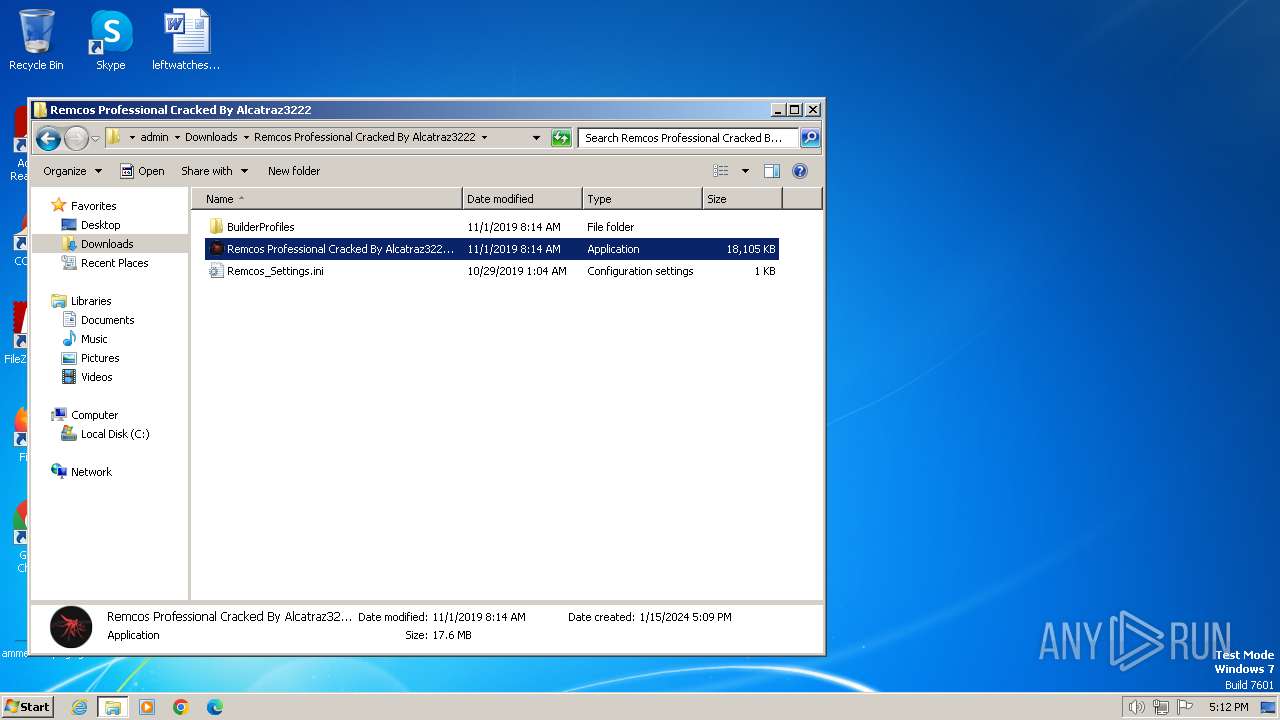Open the recent pages dropdown arrow
Screen dimensions: 1280x720
96,138
